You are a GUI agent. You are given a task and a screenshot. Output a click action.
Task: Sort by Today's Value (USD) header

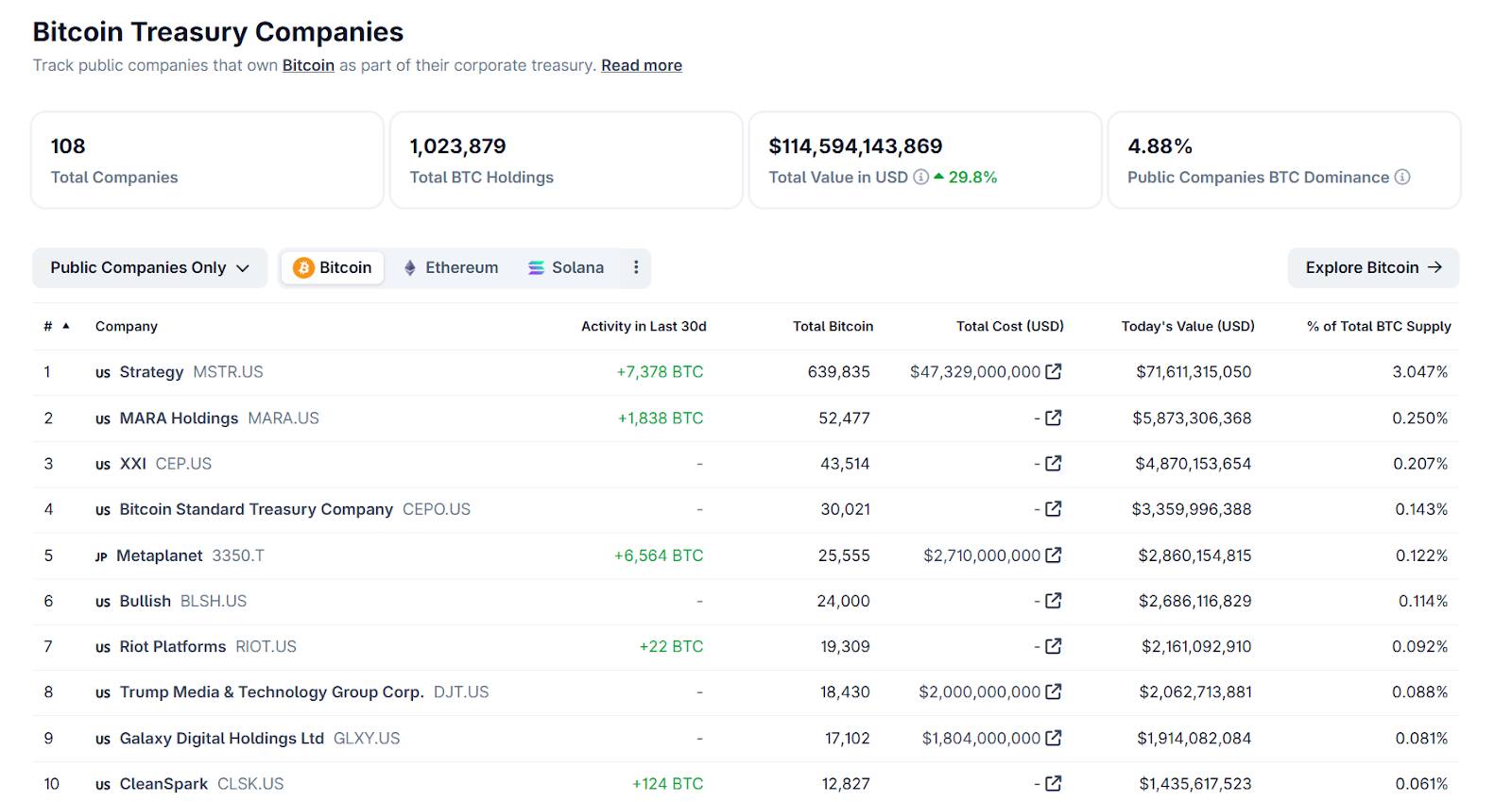[1187, 327]
